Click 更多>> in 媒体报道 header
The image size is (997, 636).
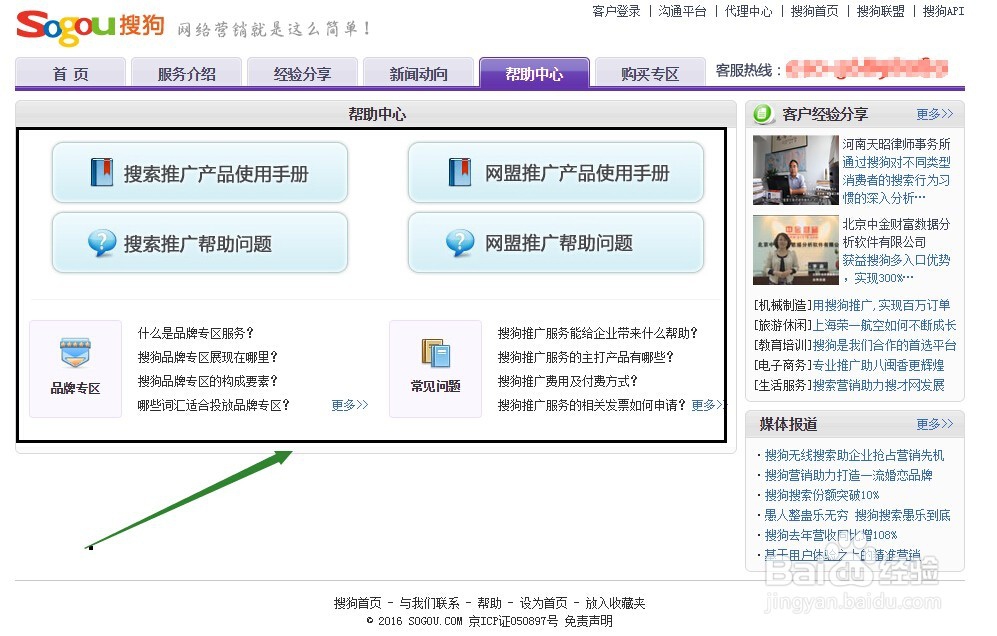click(935, 424)
